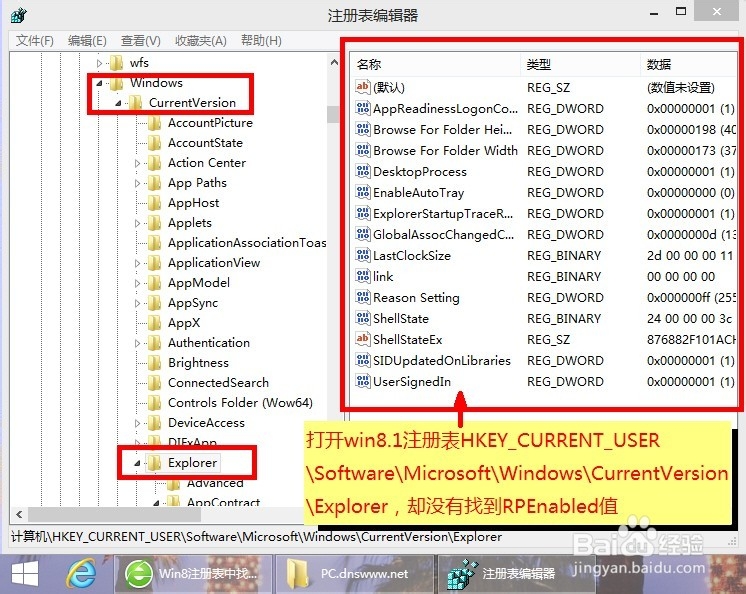Switch to the Win8注册表中找... browser taskbar window

[x=194, y=574]
